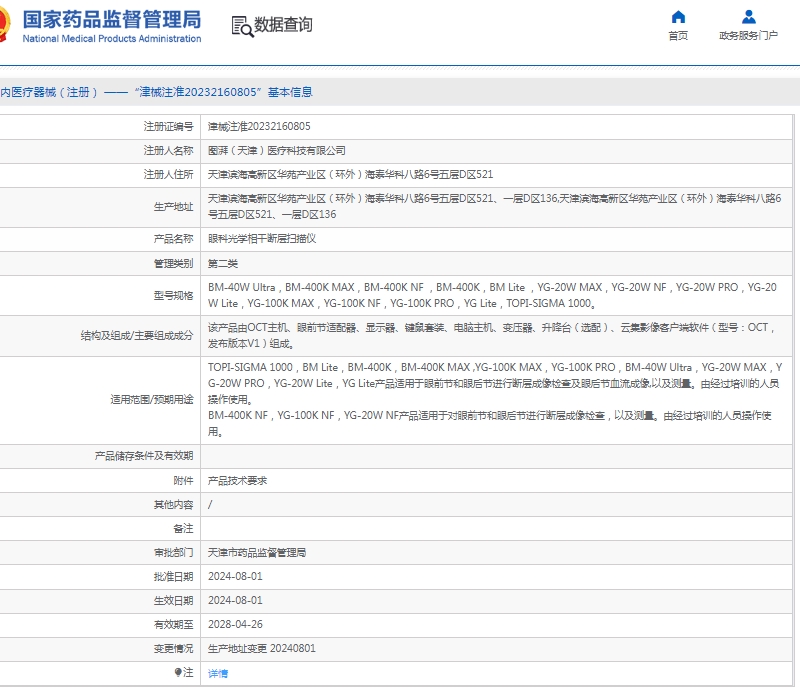Click the 注册证编号 label
800x693 pixels.
pyautogui.click(x=168, y=127)
